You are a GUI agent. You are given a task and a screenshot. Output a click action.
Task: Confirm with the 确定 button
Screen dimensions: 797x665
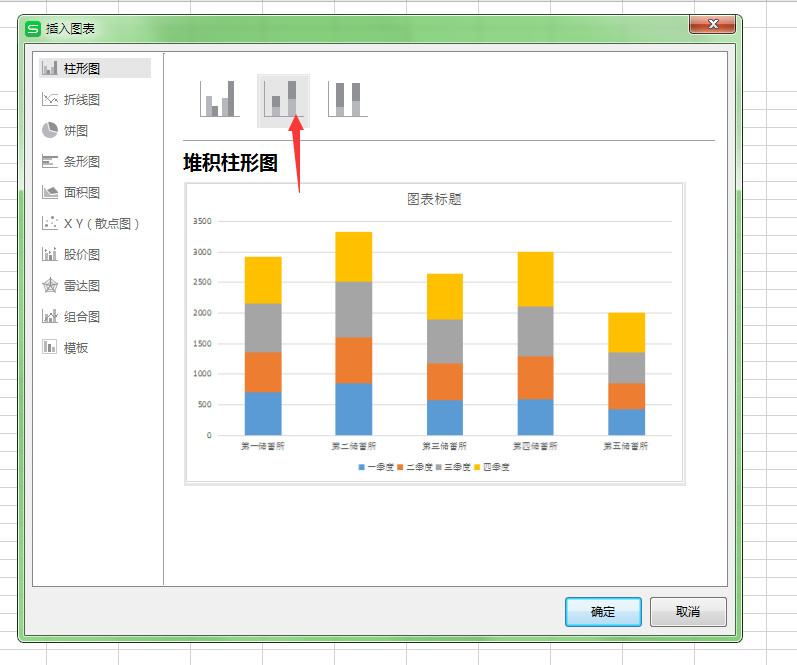[x=603, y=612]
